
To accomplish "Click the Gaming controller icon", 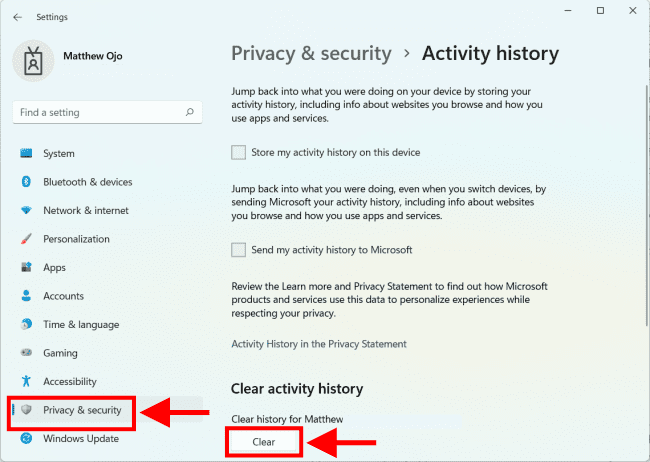I will [x=26, y=353].
